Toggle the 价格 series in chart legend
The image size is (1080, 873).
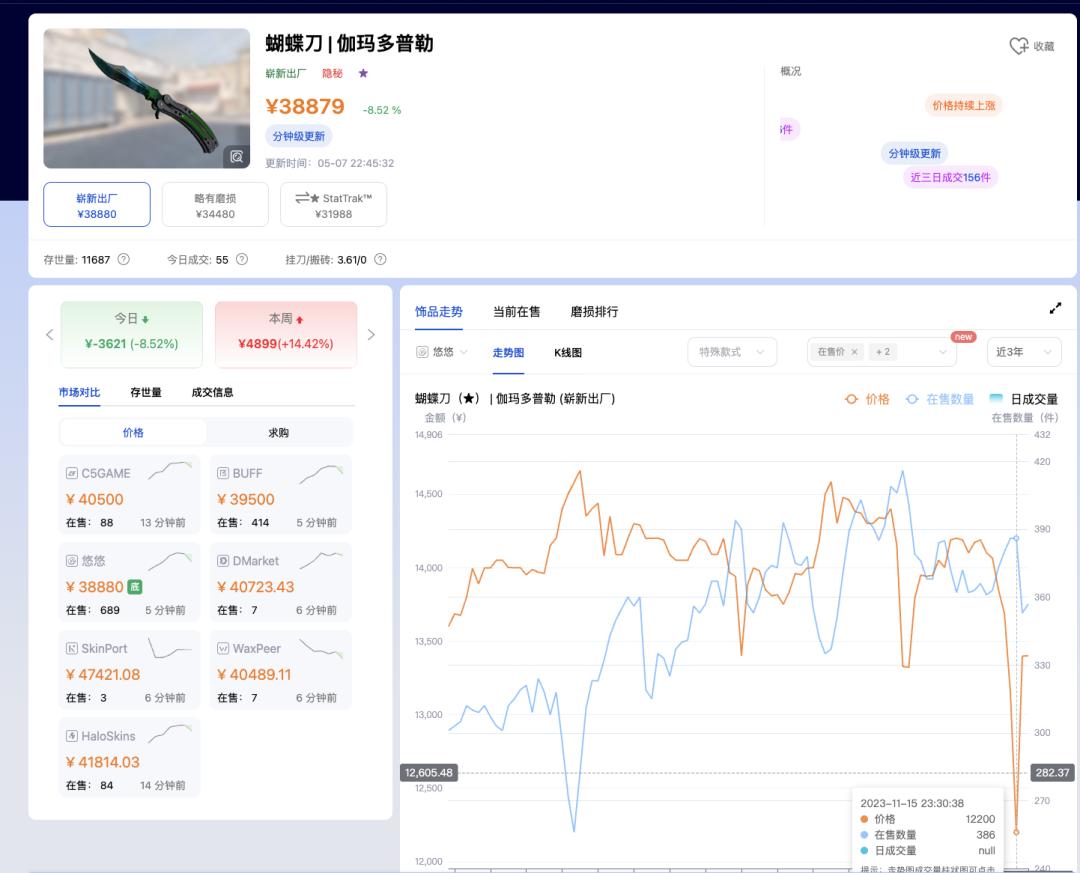point(867,399)
